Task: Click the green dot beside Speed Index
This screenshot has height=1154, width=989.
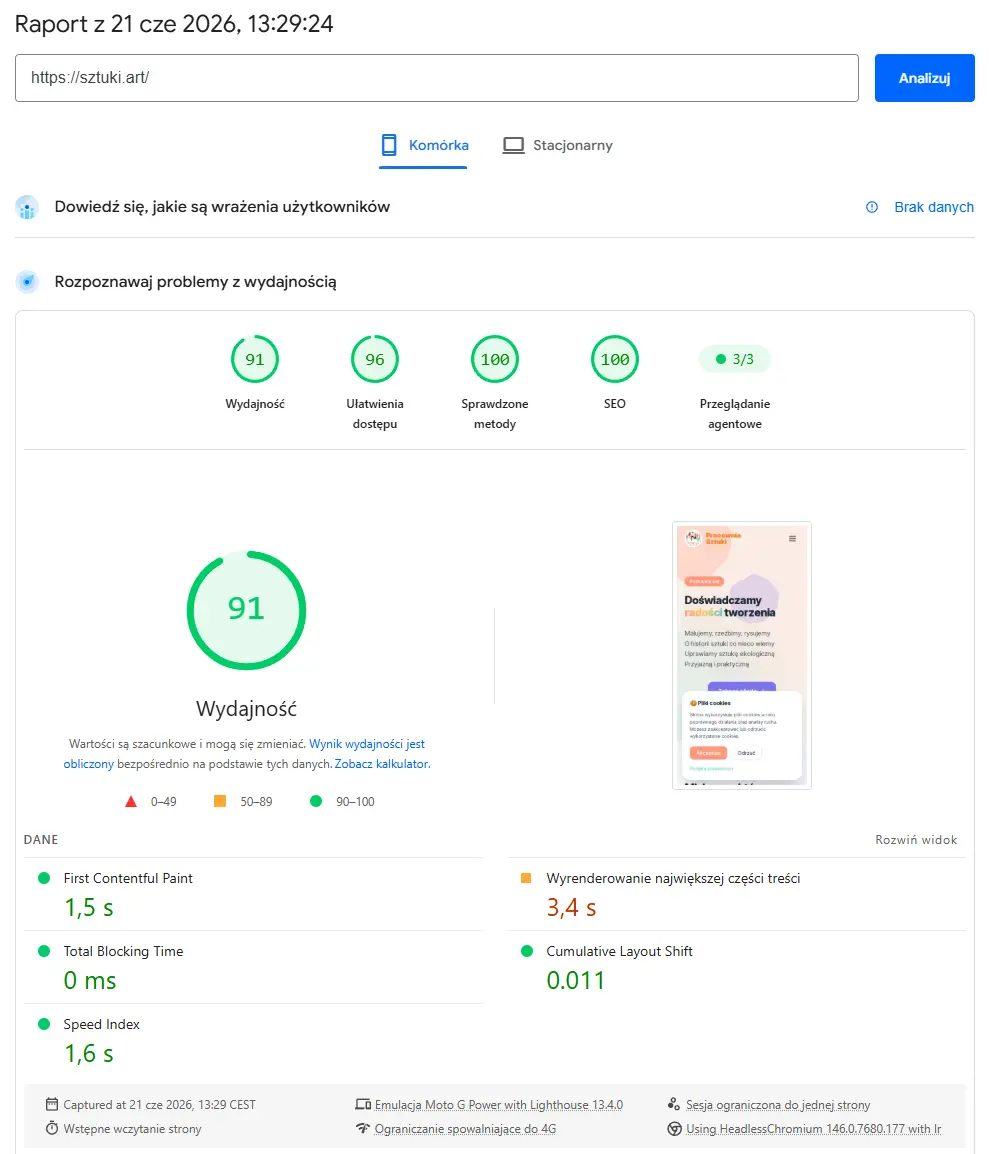Action: coord(43,1024)
